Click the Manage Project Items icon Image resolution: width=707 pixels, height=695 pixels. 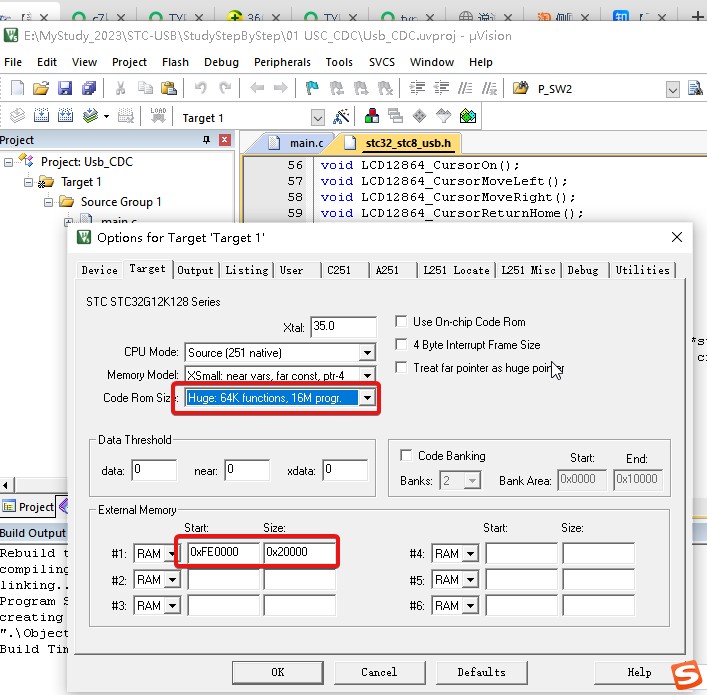tap(372, 117)
